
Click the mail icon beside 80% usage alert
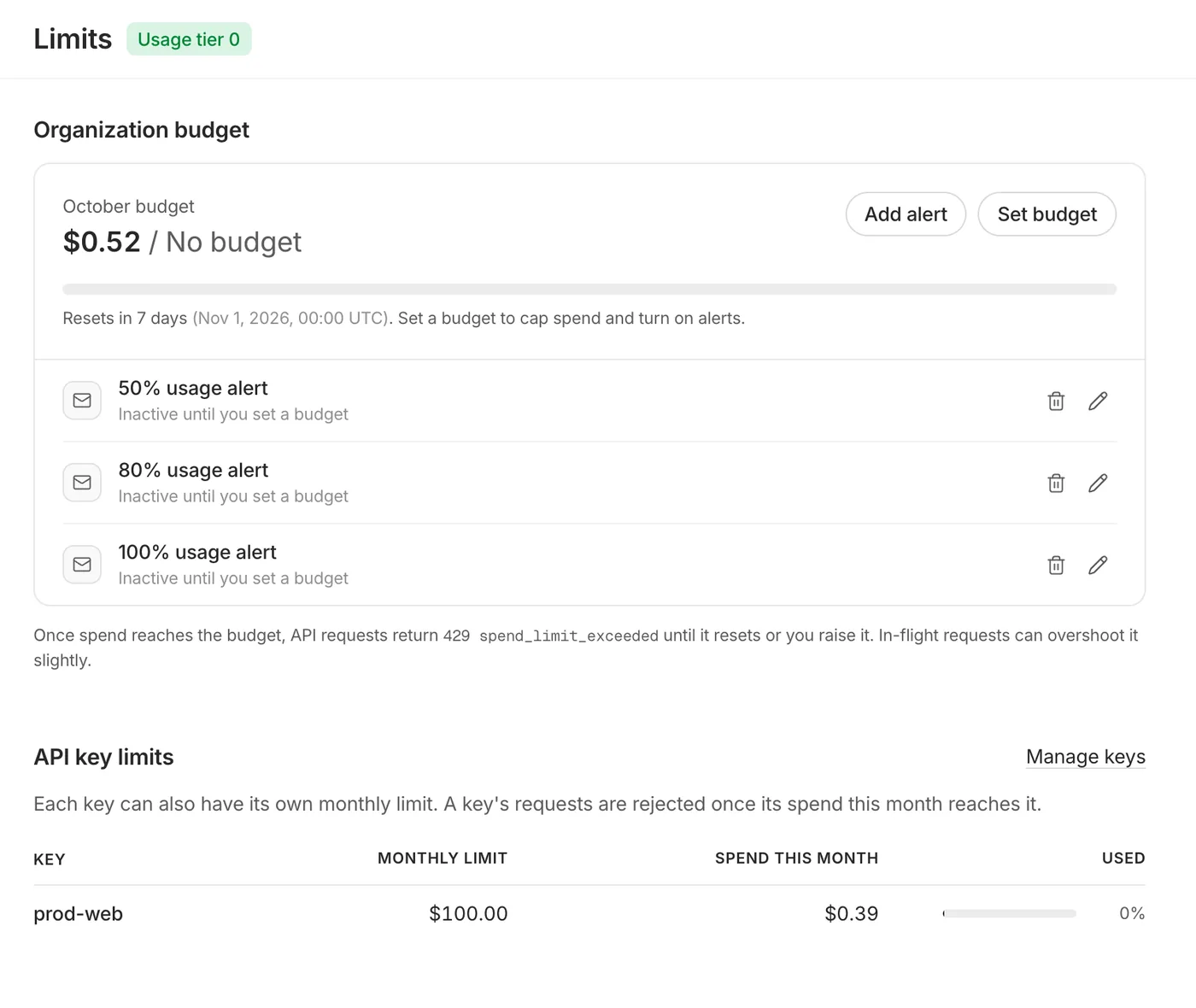pyautogui.click(x=82, y=483)
